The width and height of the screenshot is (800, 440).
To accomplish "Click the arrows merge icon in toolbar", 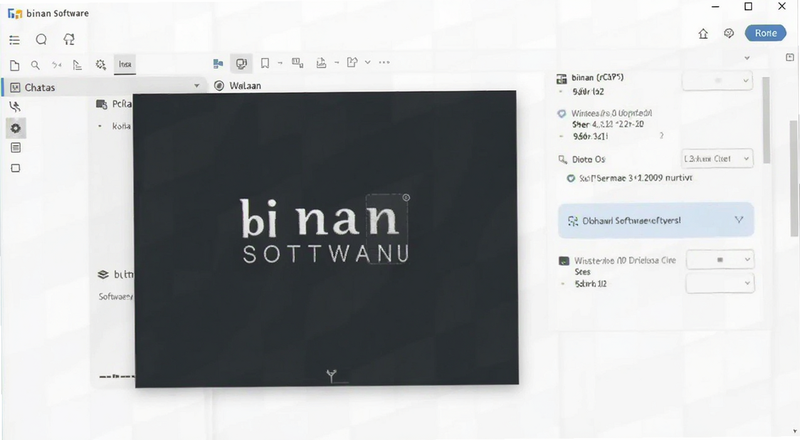I will 57,65.
